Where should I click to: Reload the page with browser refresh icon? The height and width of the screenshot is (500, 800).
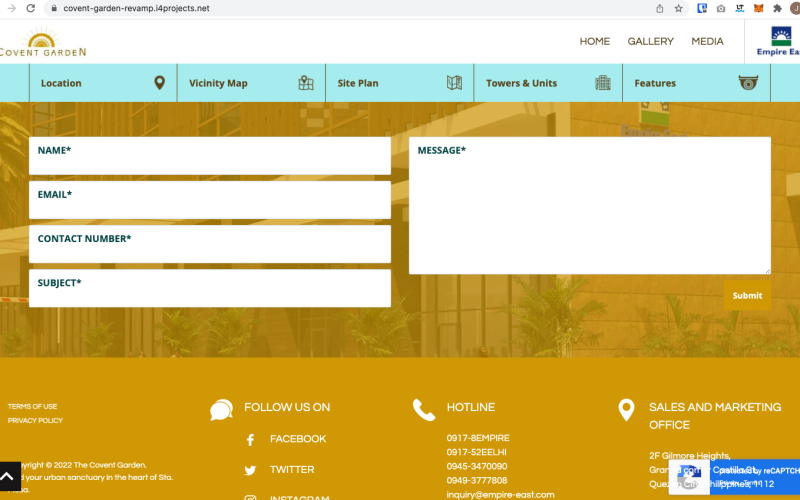31,8
